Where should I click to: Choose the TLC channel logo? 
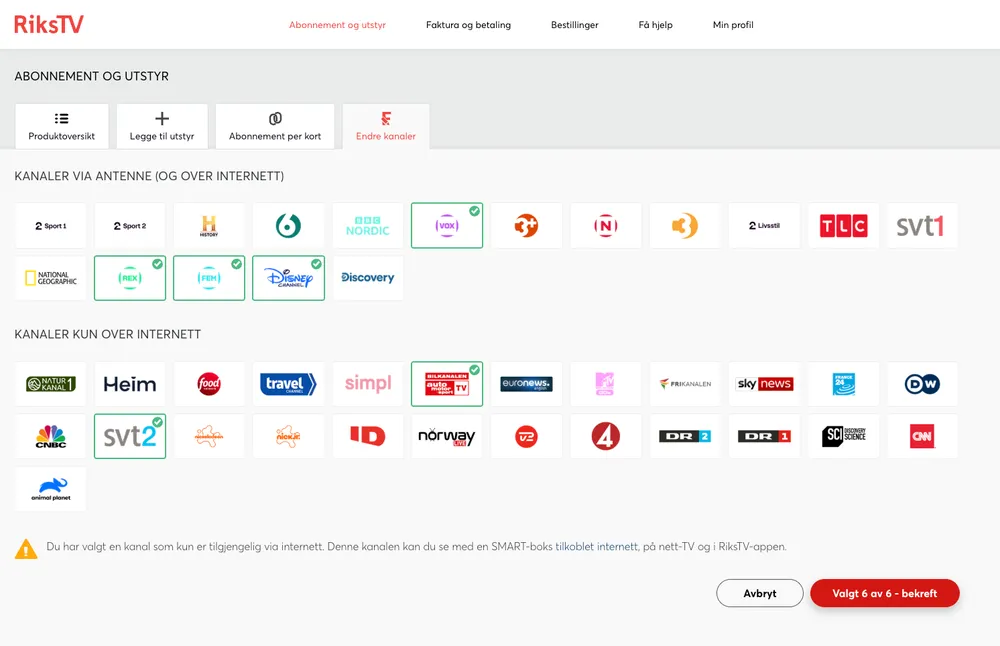(x=843, y=226)
